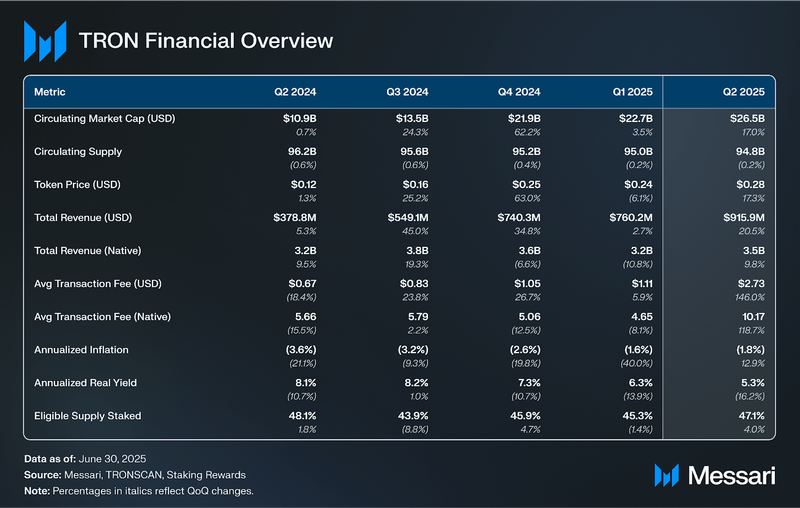The height and width of the screenshot is (508, 800).
Task: Click the Total Revenue (Native) row label
Action: (88, 250)
